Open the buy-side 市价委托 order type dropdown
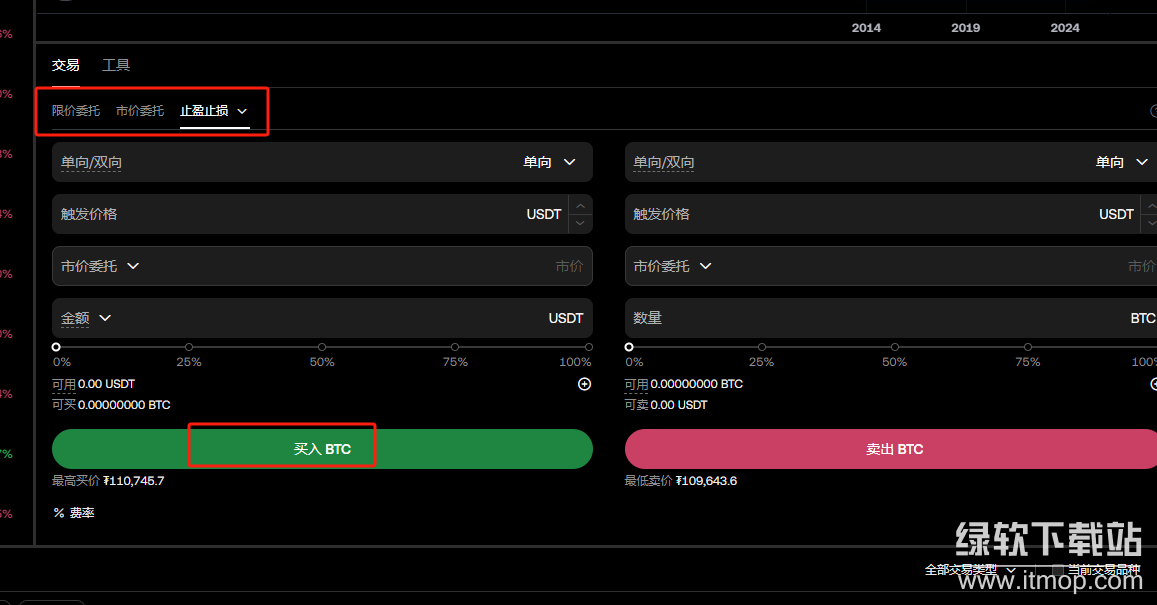This screenshot has width=1157, height=605. tap(99, 266)
